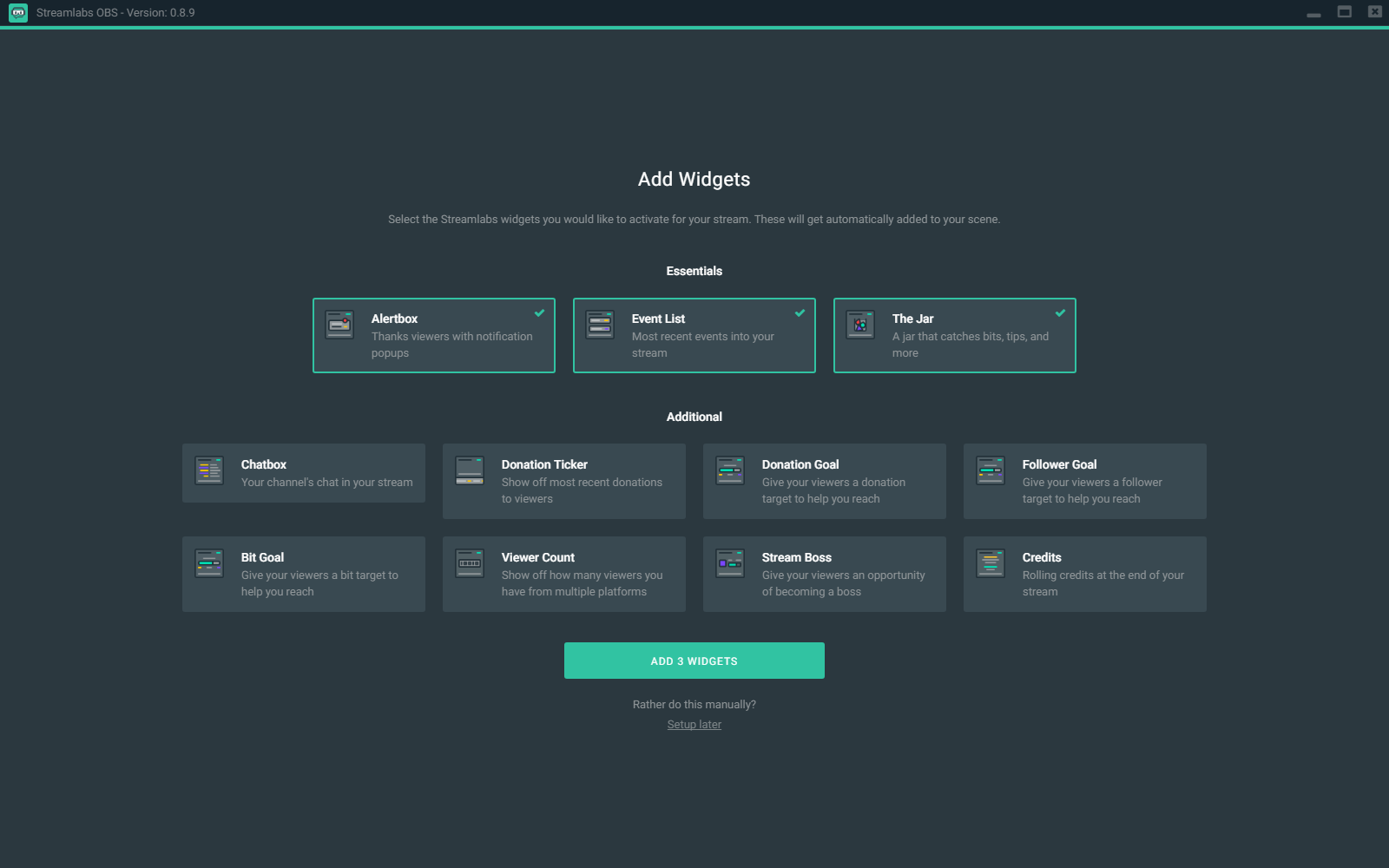Click the Donation Ticker widget icon

click(470, 470)
